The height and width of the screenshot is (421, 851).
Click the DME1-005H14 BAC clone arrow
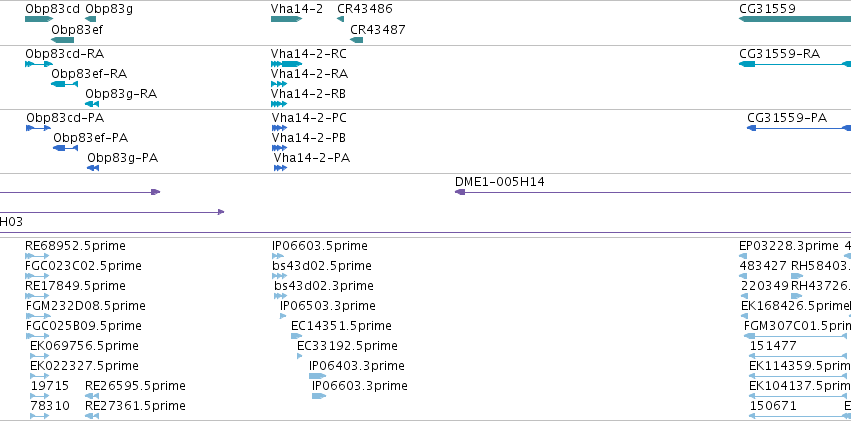click(x=652, y=192)
